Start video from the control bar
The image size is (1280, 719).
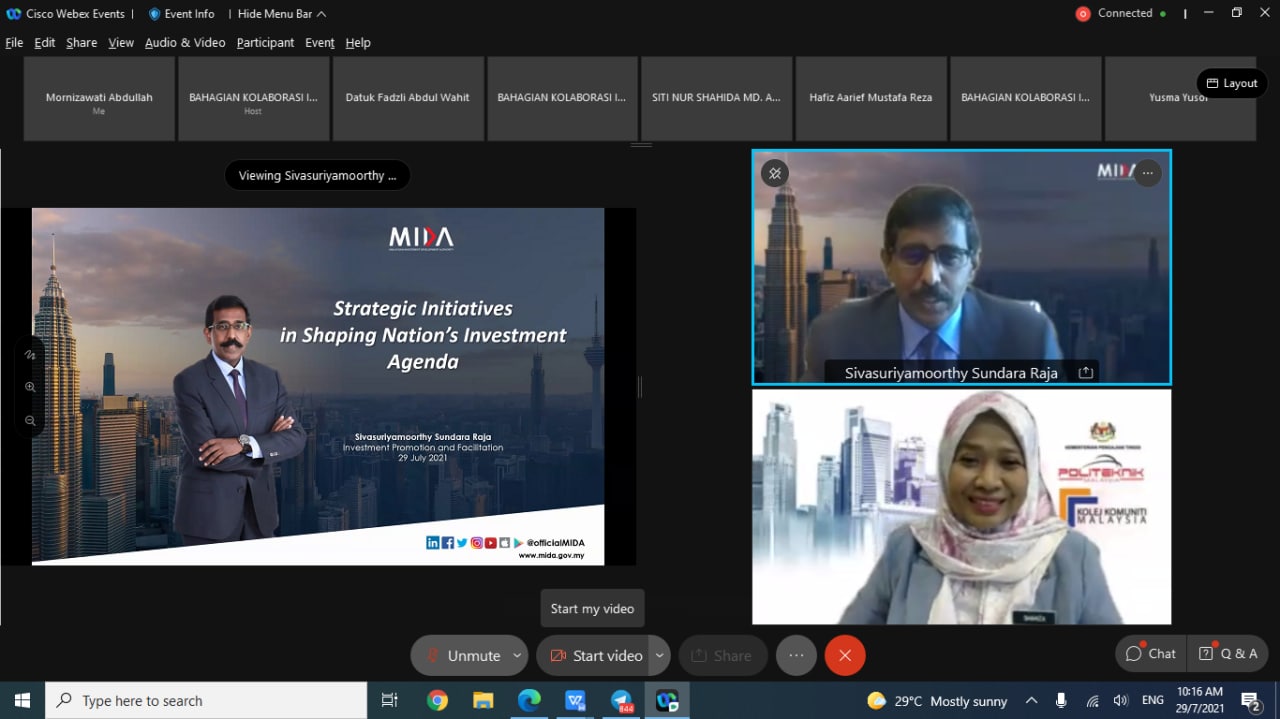point(595,656)
